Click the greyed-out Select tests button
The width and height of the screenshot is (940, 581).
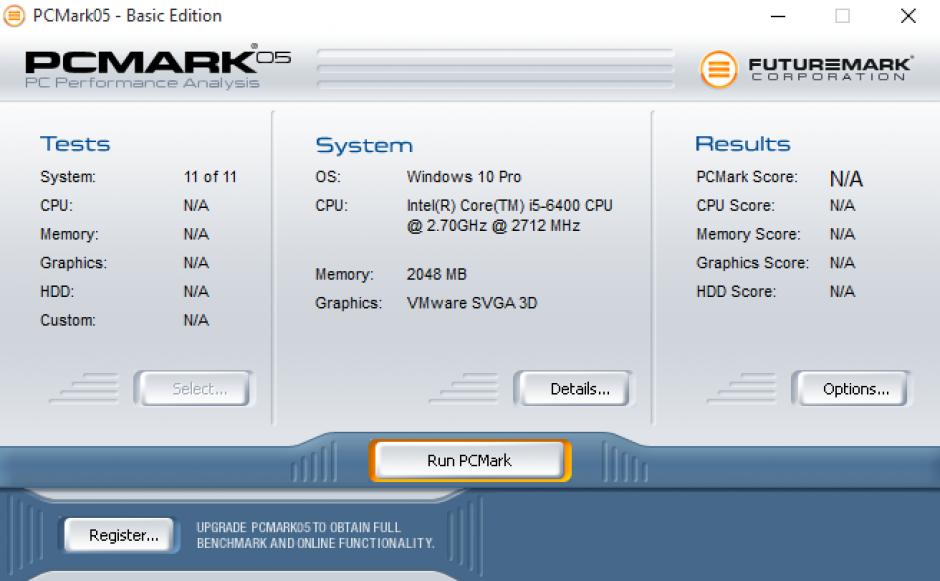194,389
